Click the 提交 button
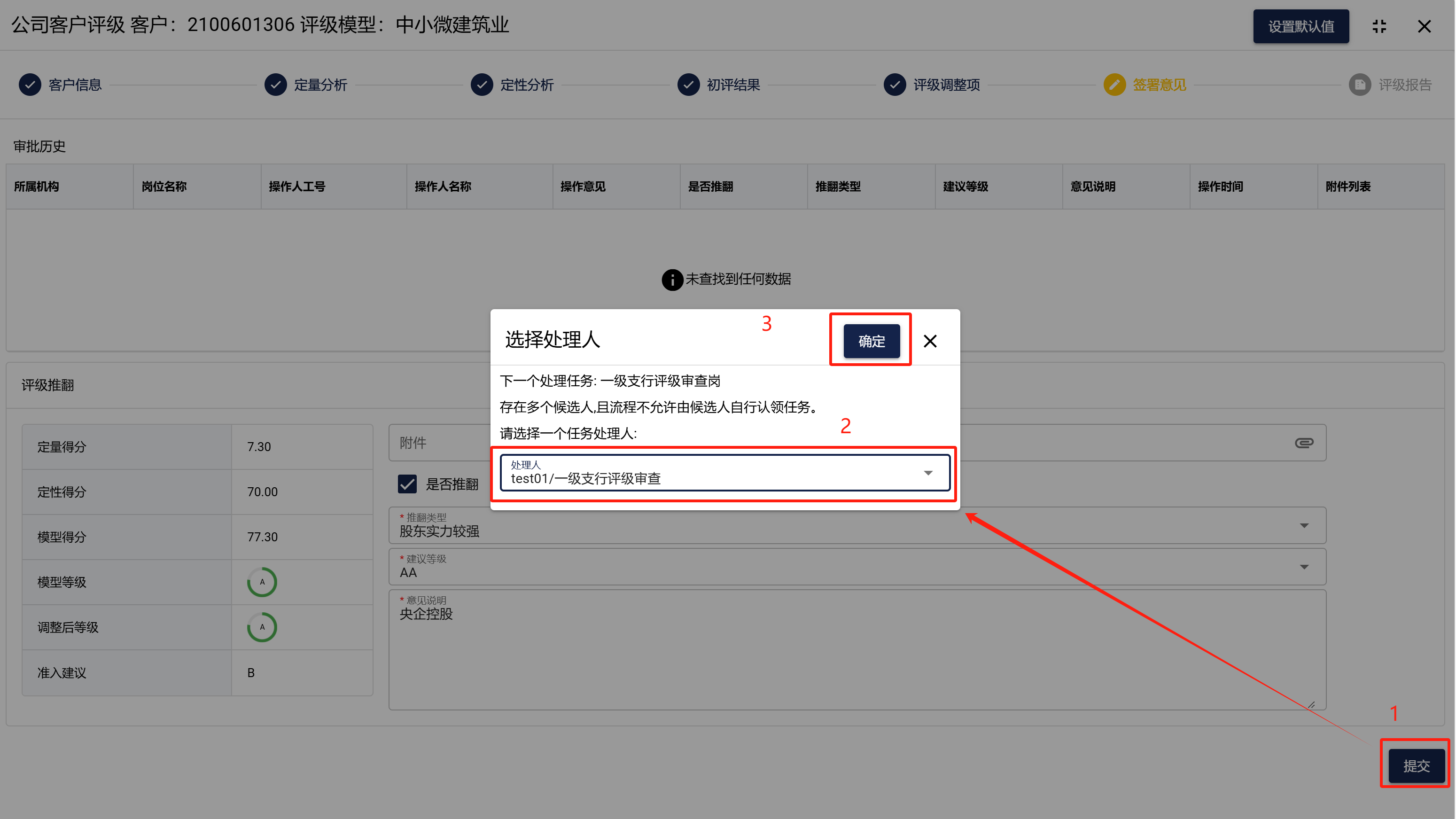 (x=1416, y=765)
